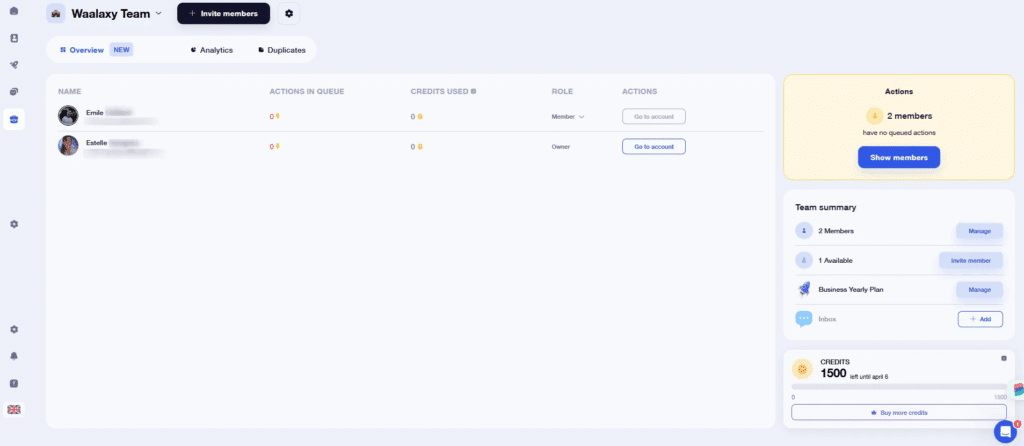Click the notification bell in sidebar

tap(14, 356)
